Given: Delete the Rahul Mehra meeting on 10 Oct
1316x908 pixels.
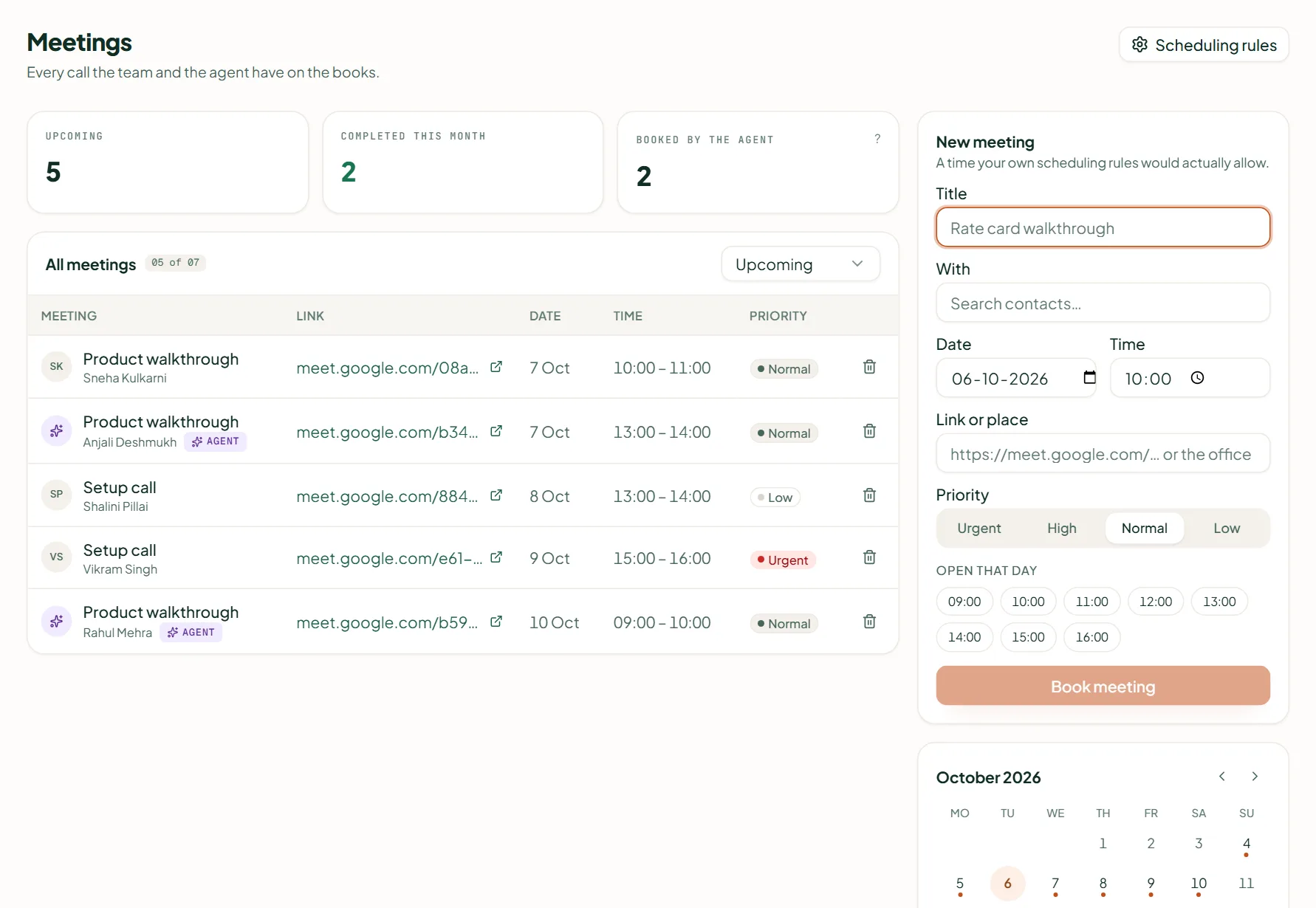Looking at the screenshot, I should (x=869, y=622).
